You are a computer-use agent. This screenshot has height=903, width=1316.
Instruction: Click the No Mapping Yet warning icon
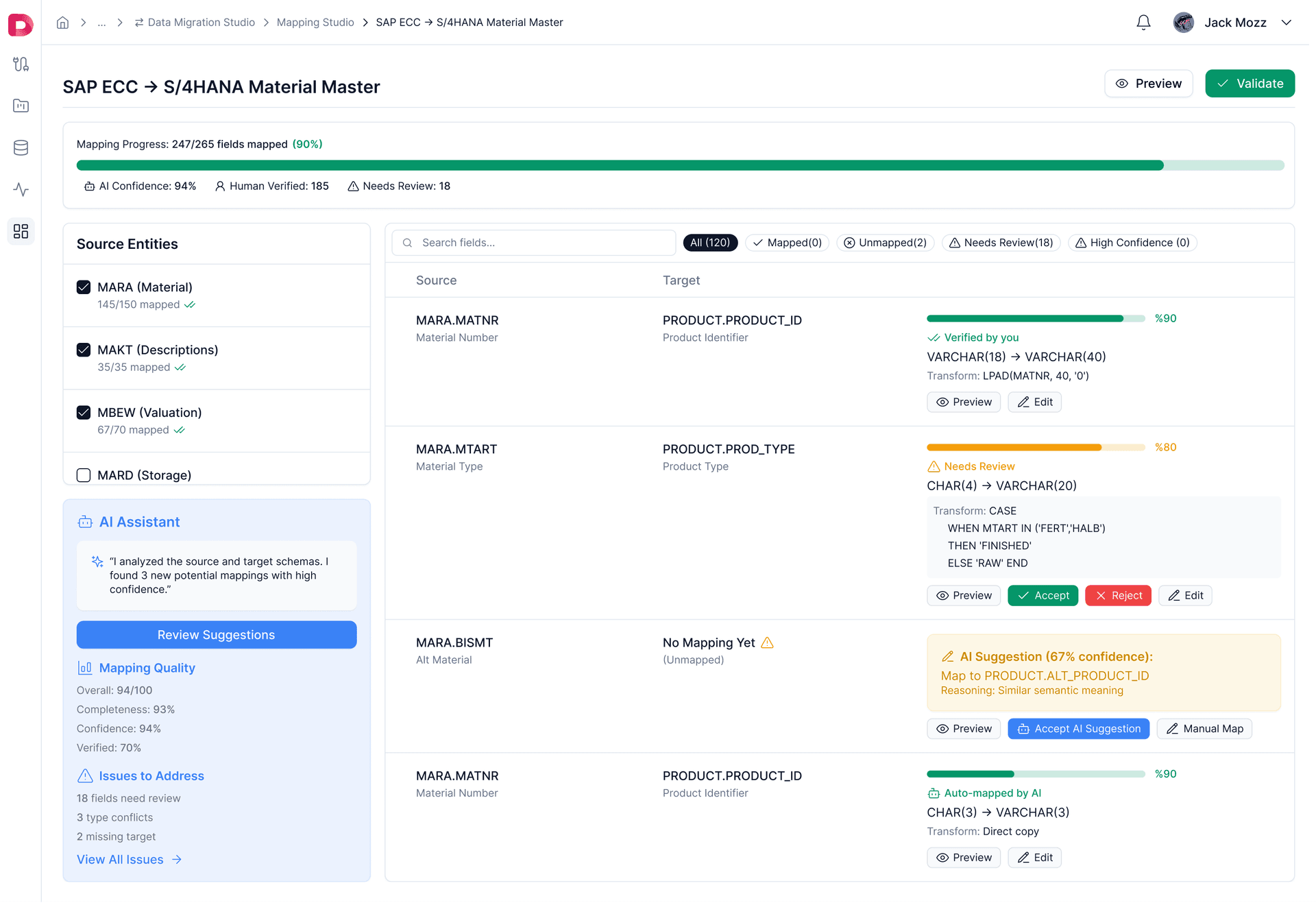click(767, 643)
